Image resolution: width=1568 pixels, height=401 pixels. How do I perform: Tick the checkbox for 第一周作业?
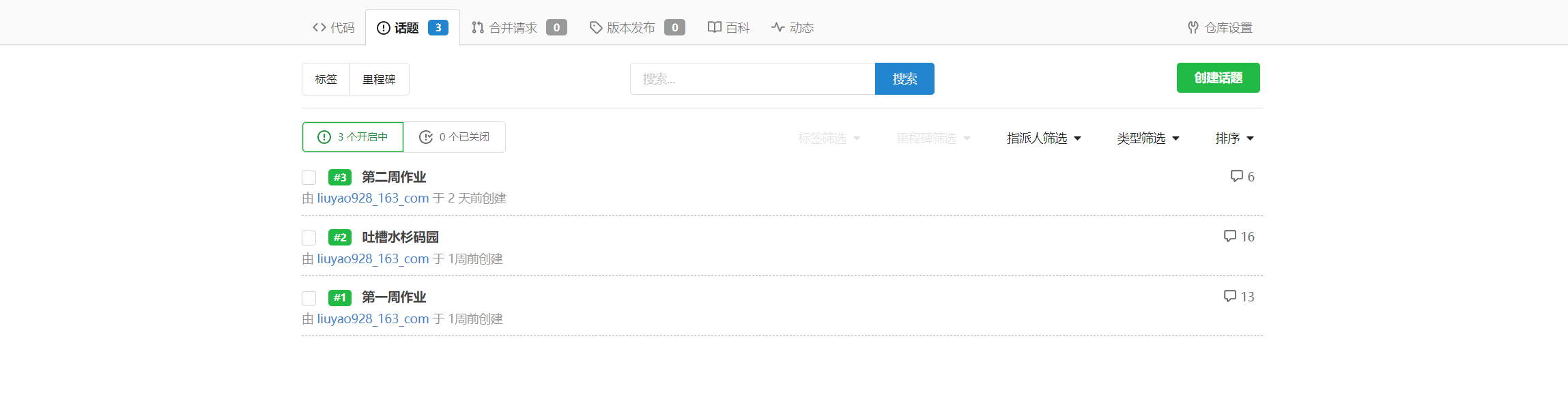pos(309,298)
